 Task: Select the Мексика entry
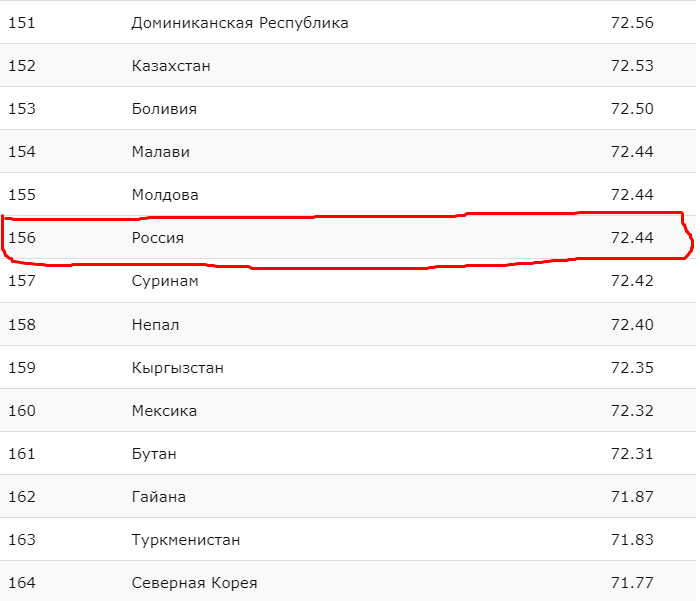164,411
